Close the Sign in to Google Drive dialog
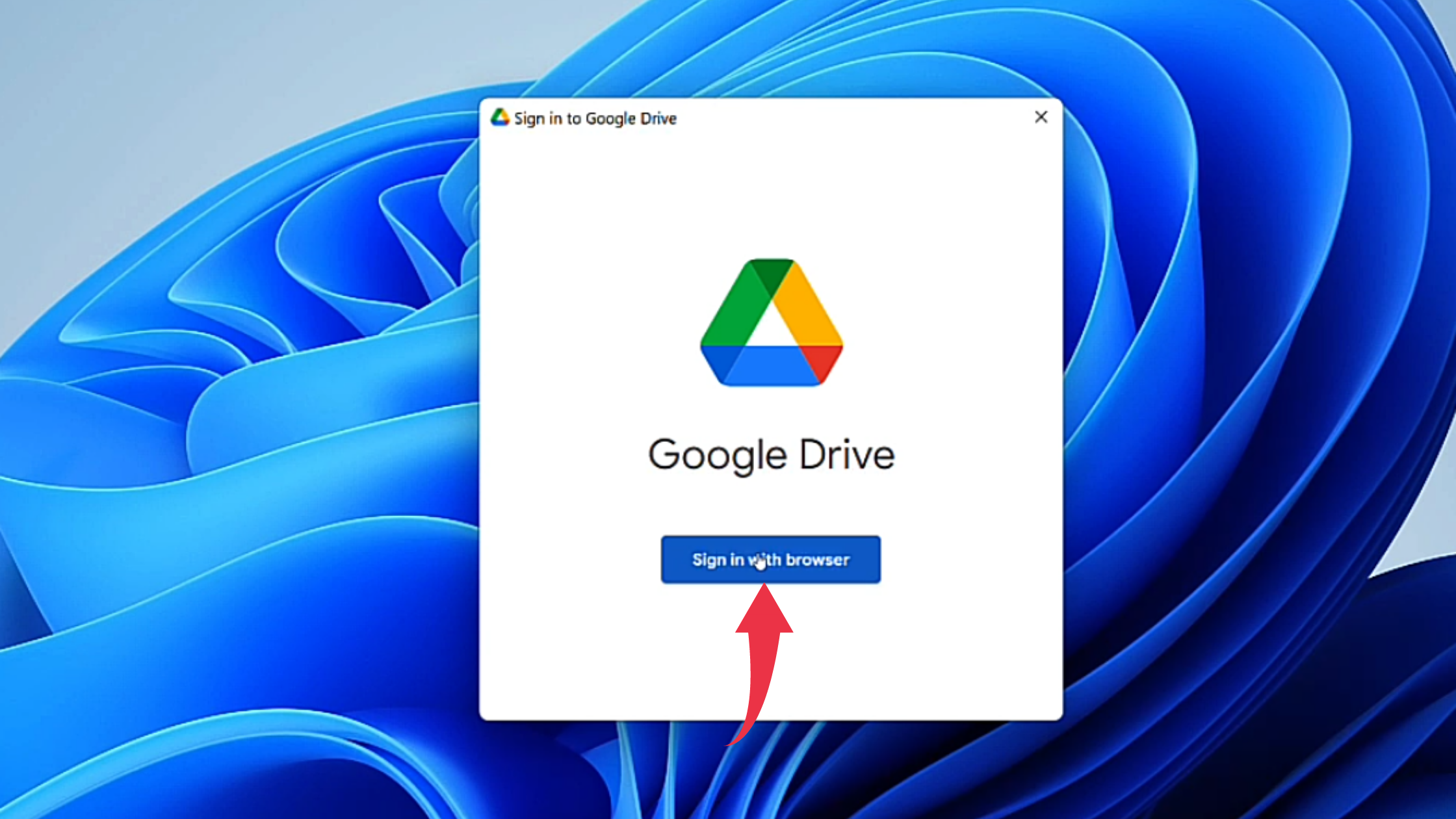1456x819 pixels. (x=1041, y=117)
